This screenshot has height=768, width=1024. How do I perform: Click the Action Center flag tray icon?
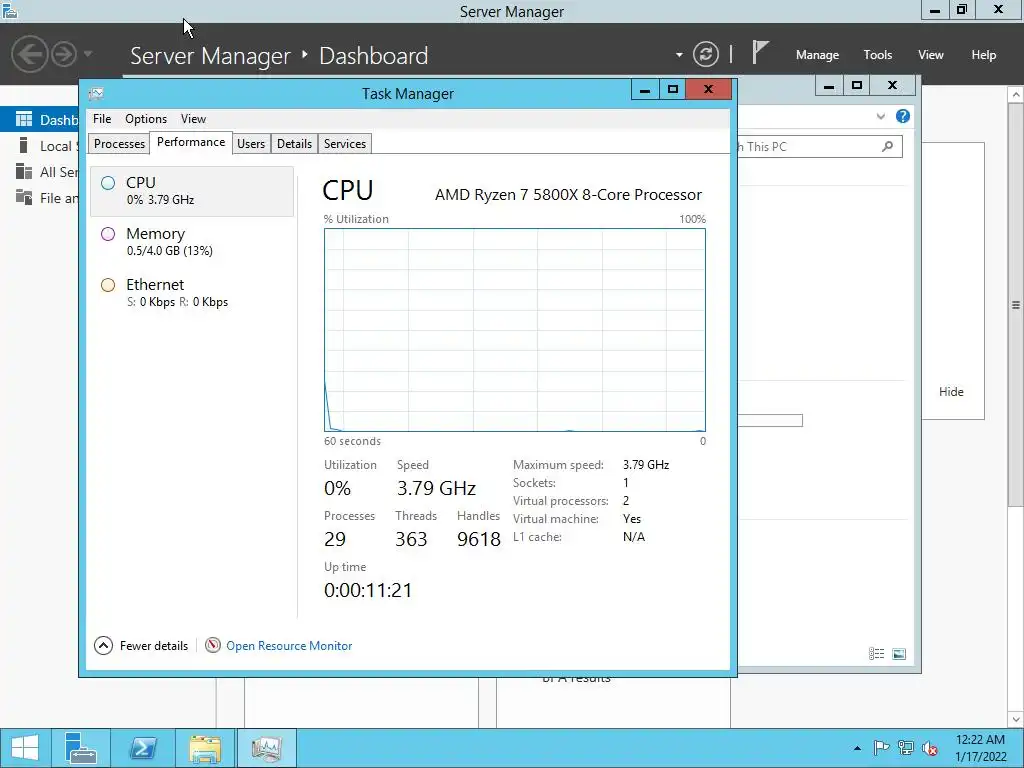pos(881,748)
